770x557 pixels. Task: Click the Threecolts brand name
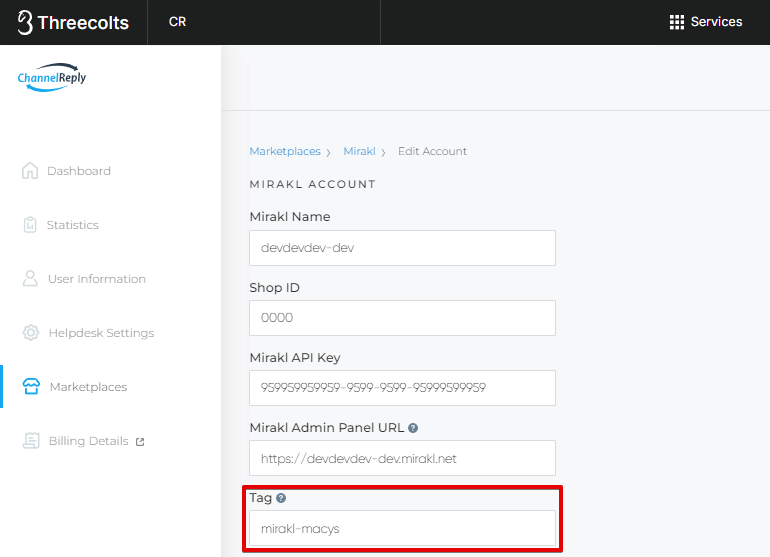(83, 23)
